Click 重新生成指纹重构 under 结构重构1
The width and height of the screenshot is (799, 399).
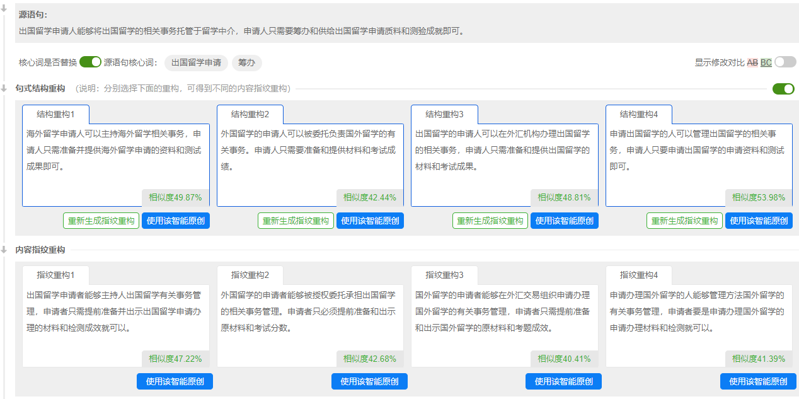(101, 221)
